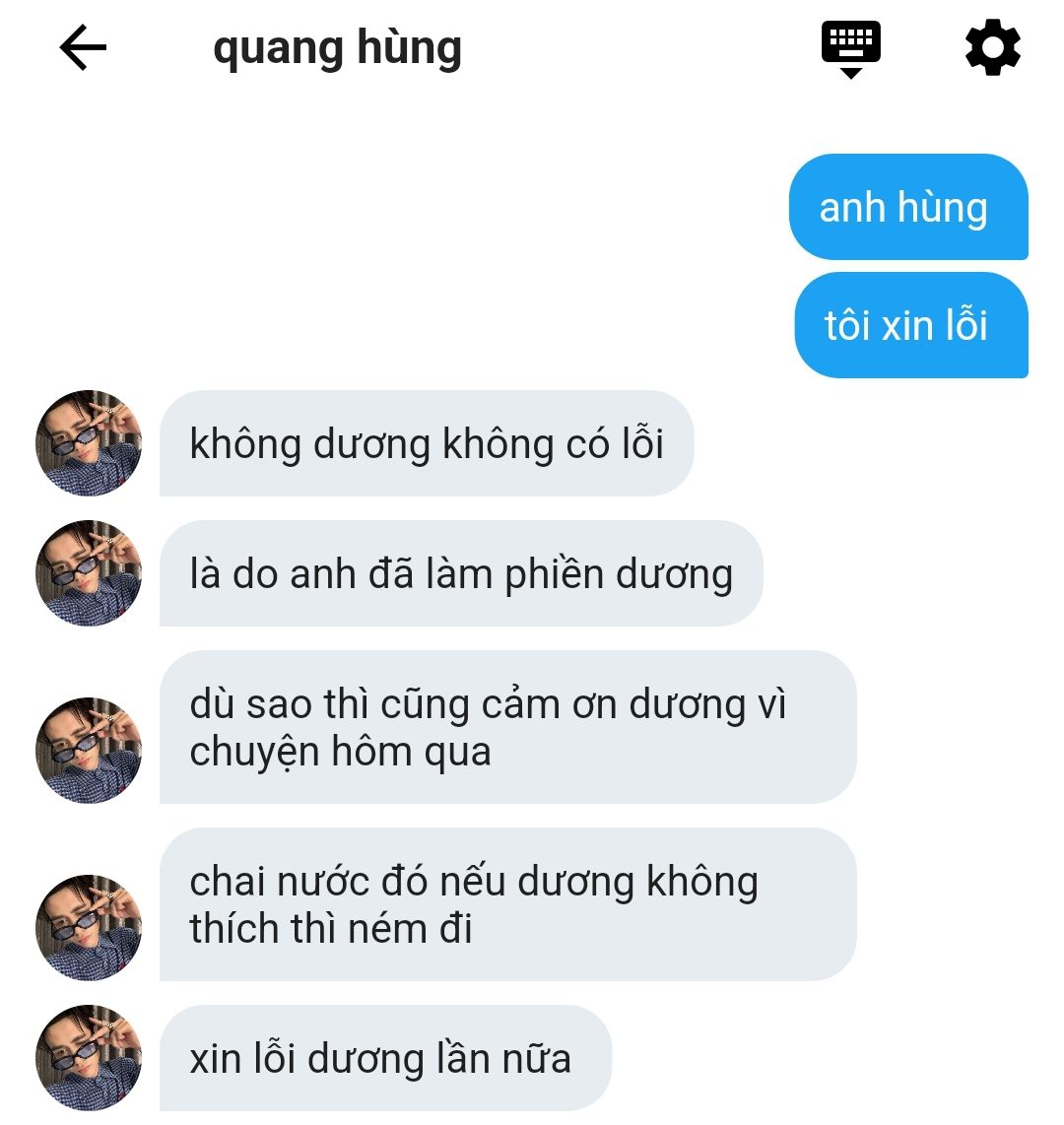Screen dimensions: 1064x1125
Task: Tap the text "thích thì ném đi" line
Action: click(331, 929)
